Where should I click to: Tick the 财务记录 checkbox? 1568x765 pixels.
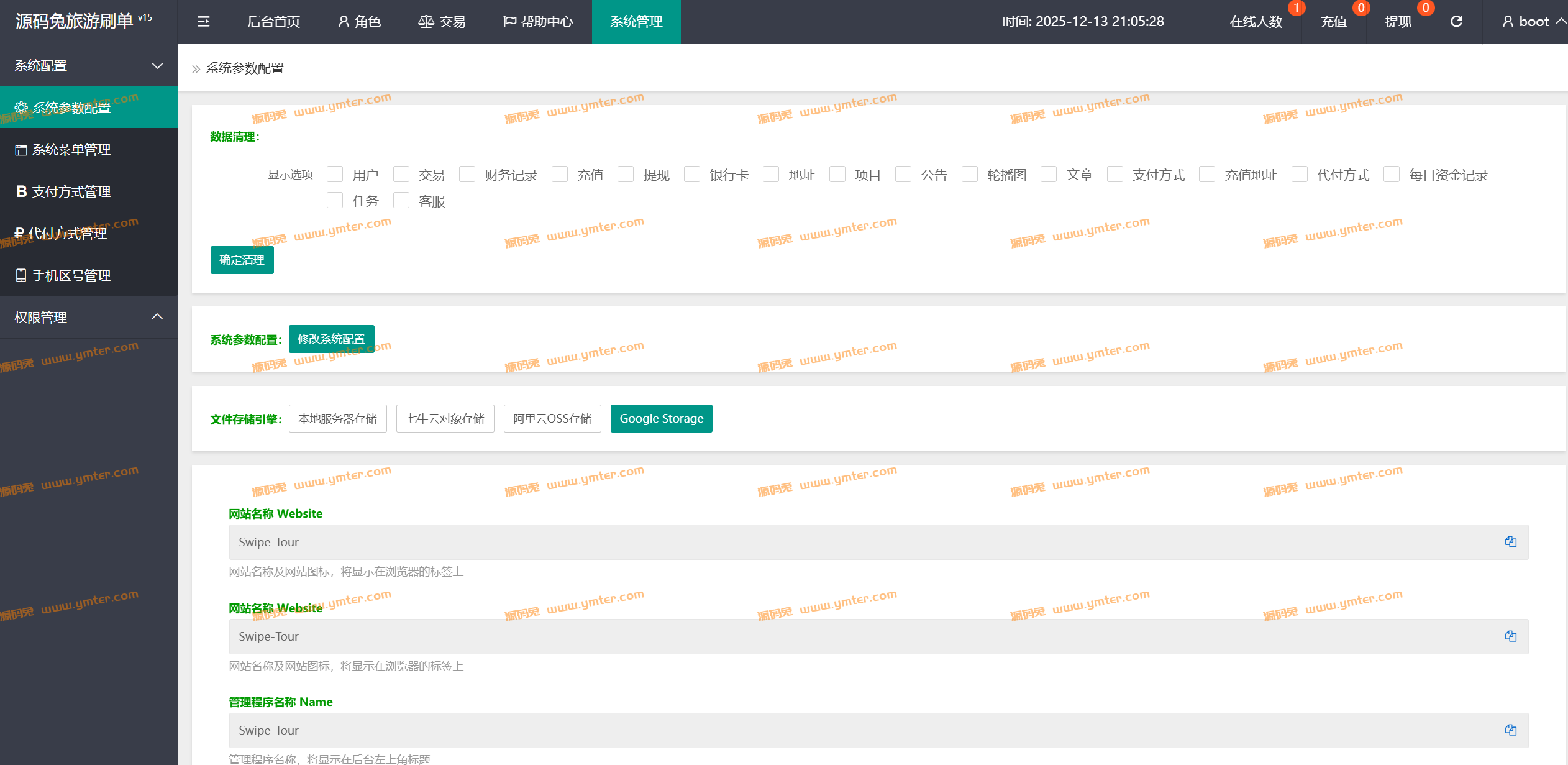pyautogui.click(x=467, y=175)
